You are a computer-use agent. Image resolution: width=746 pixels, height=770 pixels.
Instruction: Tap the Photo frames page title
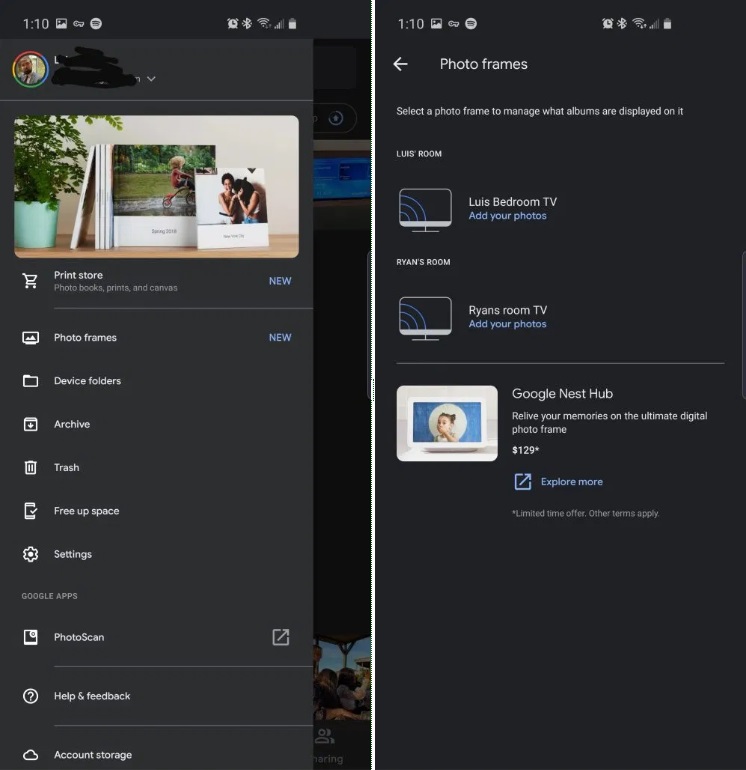pyautogui.click(x=484, y=64)
